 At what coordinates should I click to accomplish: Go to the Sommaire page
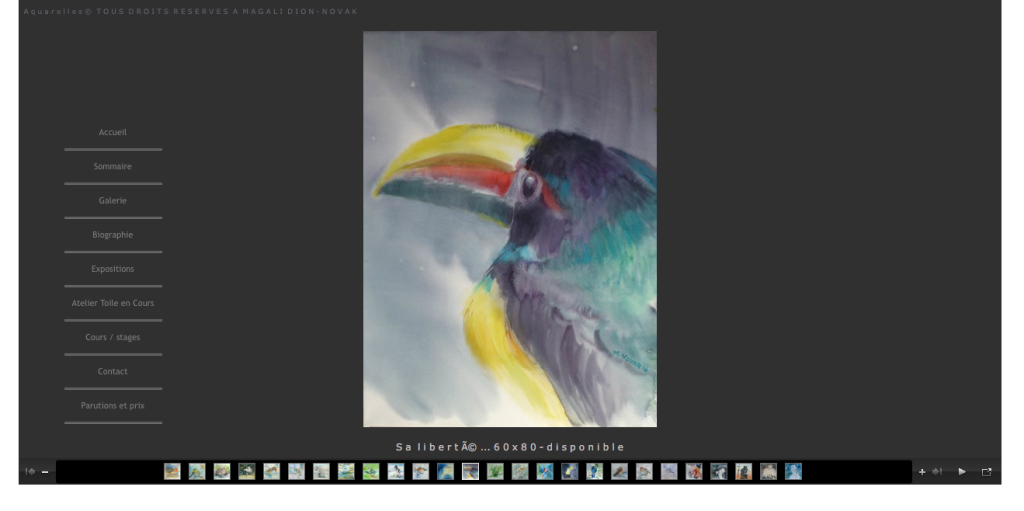113,166
